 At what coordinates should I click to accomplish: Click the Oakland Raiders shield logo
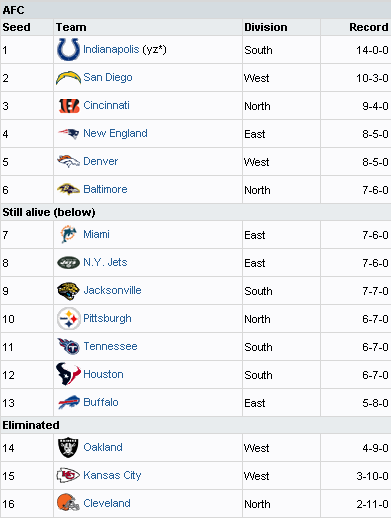[x=68, y=447]
